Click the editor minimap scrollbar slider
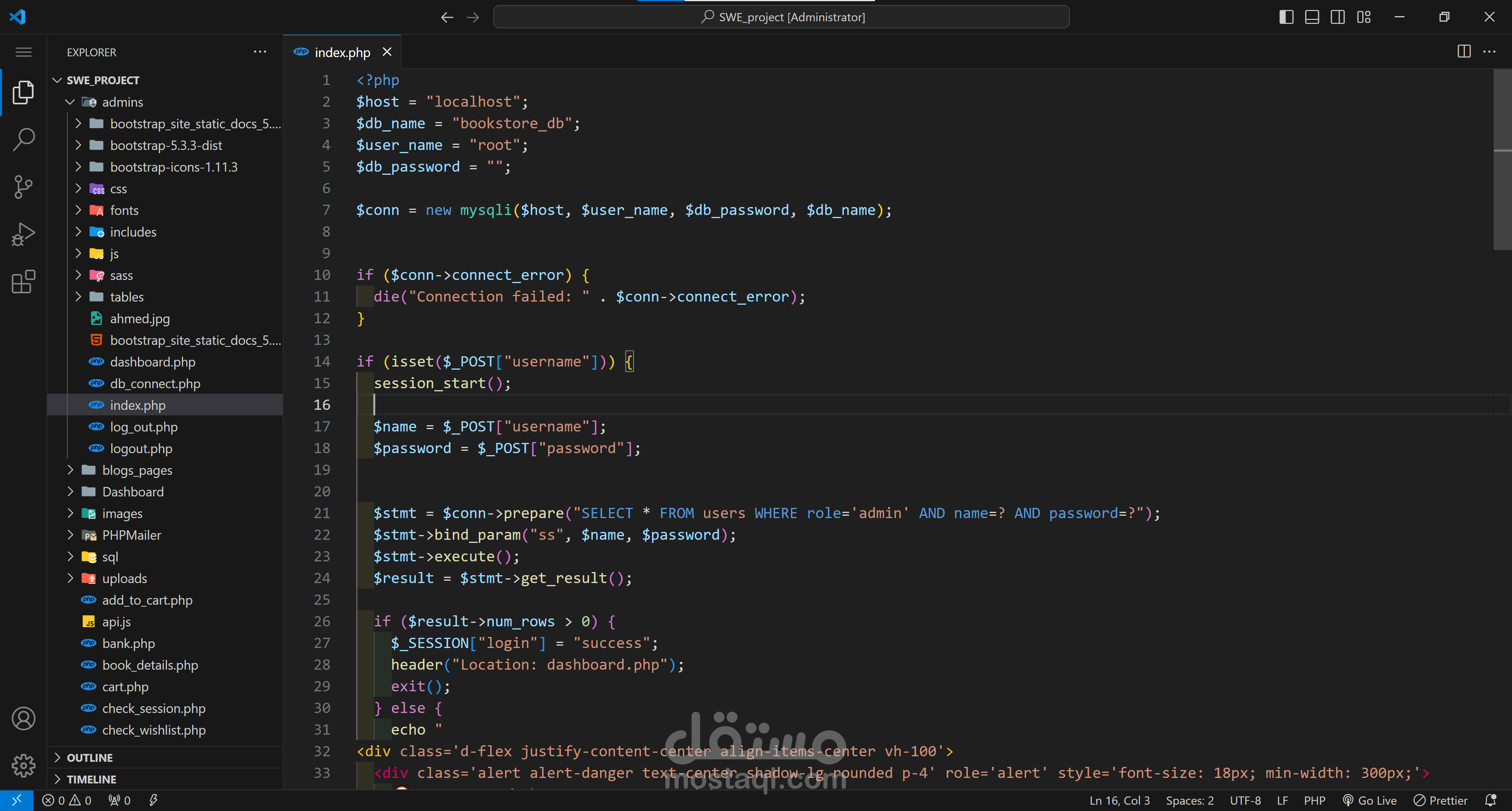The height and width of the screenshot is (811, 1512). [x=1502, y=158]
